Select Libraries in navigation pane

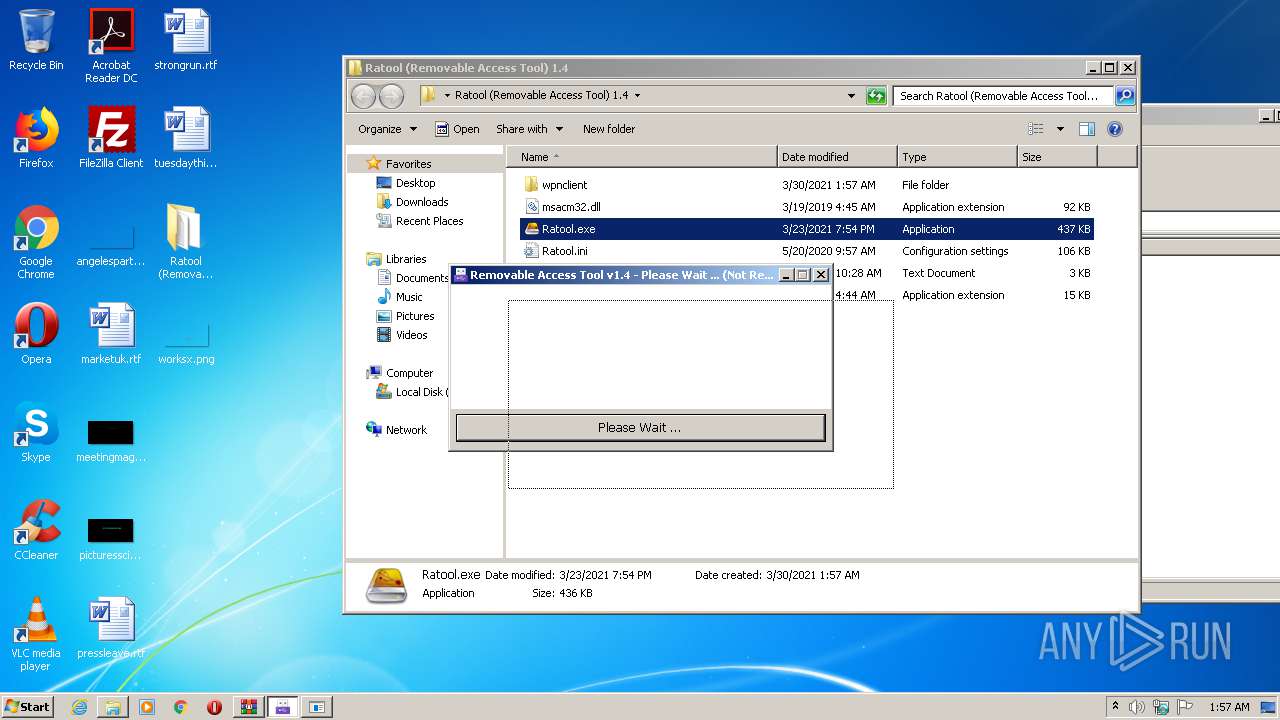pyautogui.click(x=406, y=259)
